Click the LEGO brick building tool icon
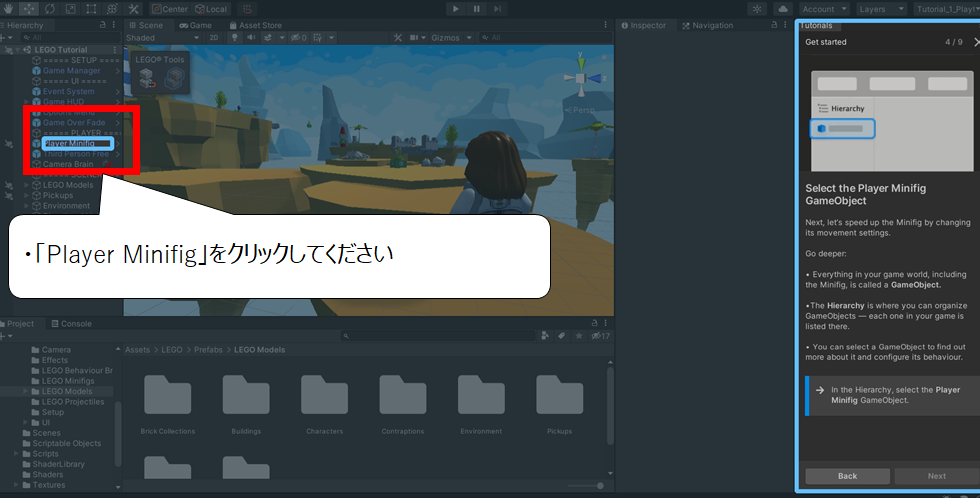This screenshot has width=980, height=498. pyautogui.click(x=175, y=79)
